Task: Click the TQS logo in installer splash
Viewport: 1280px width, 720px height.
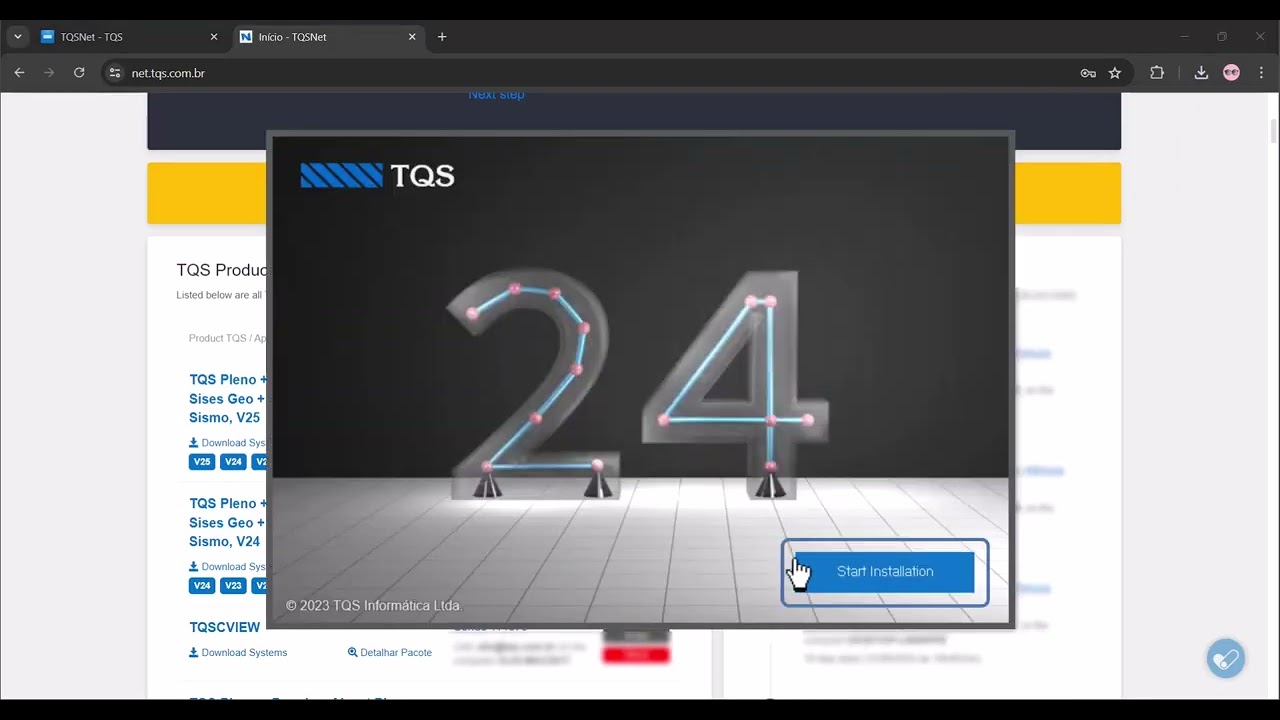Action: [x=377, y=176]
